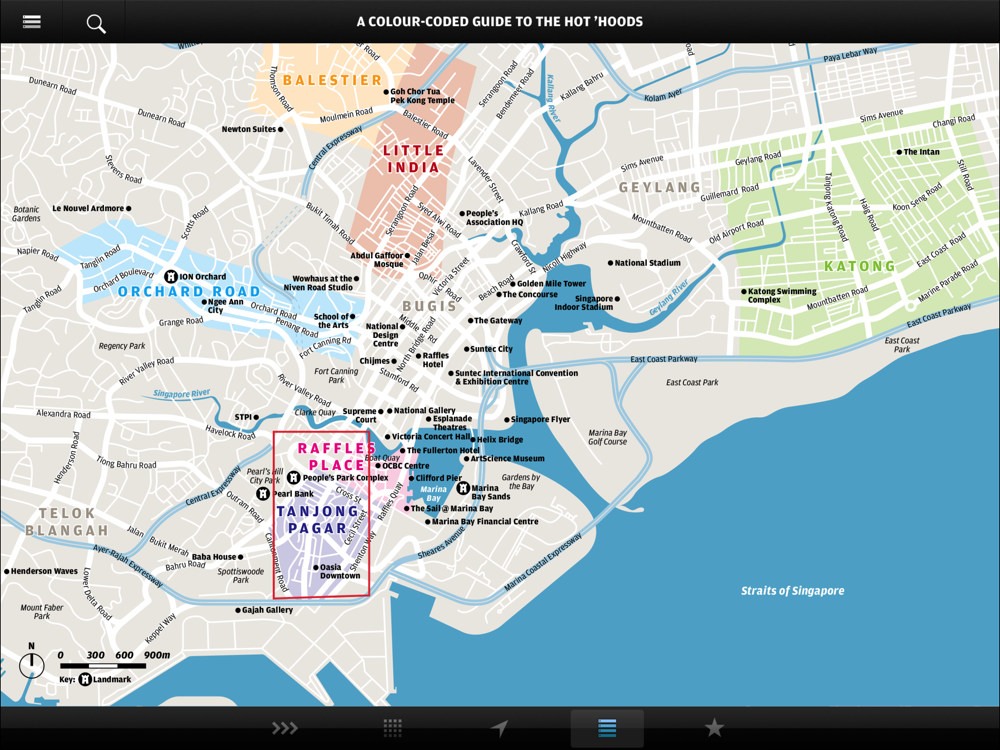Image resolution: width=1000 pixels, height=750 pixels.
Task: Click the page title A Colour-Coded Guide
Action: pyautogui.click(x=499, y=22)
